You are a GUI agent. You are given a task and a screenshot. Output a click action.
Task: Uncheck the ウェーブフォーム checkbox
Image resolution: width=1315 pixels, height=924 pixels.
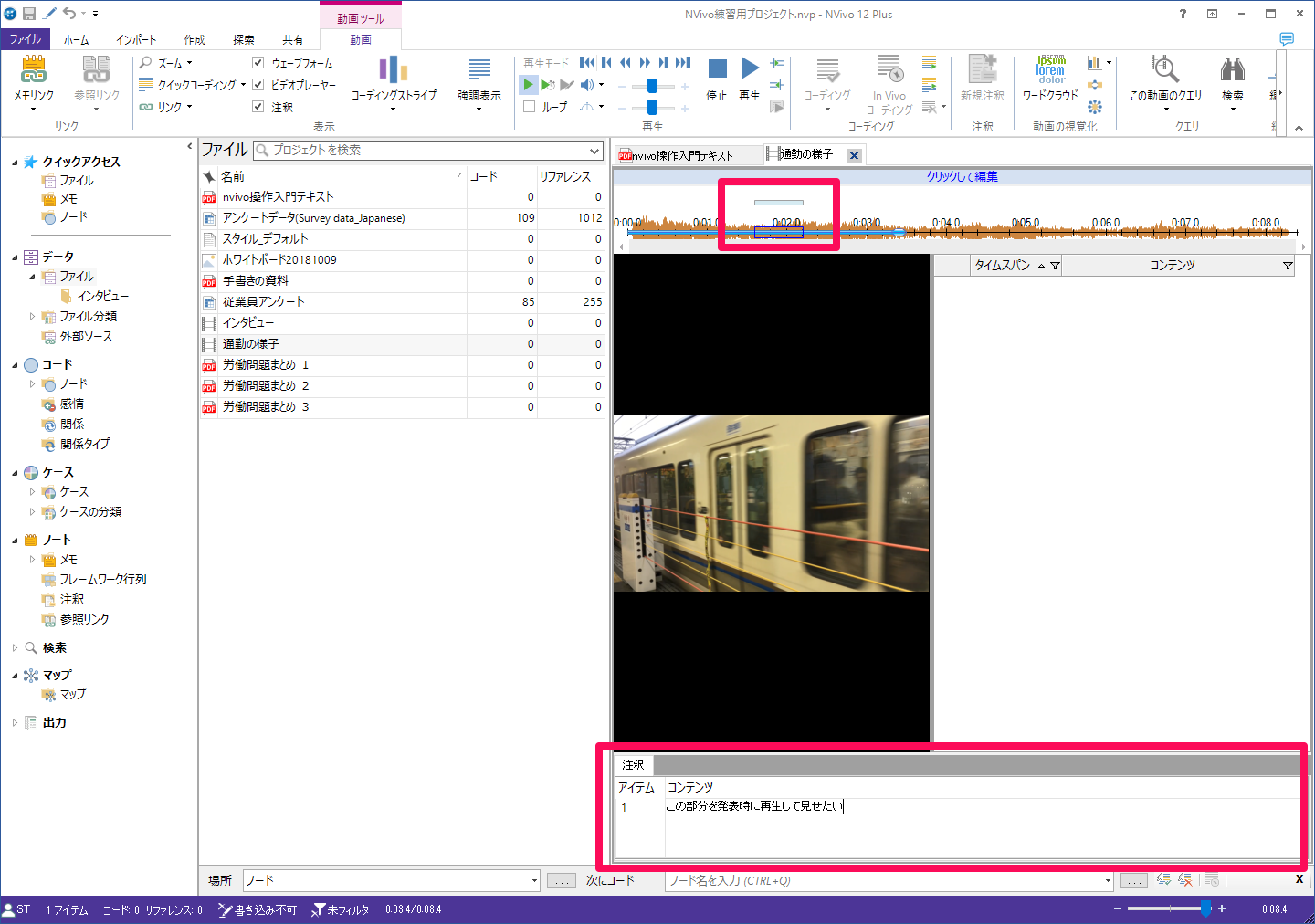tap(258, 63)
